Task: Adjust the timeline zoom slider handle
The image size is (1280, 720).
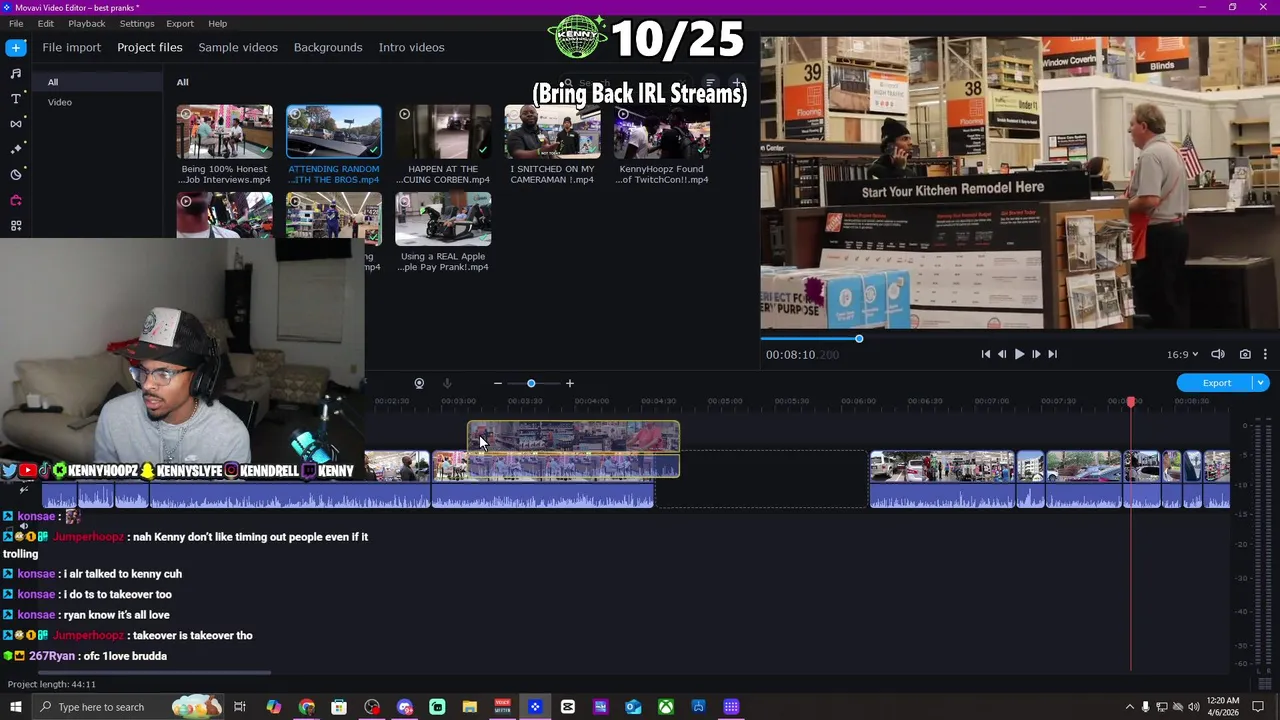Action: (x=531, y=383)
